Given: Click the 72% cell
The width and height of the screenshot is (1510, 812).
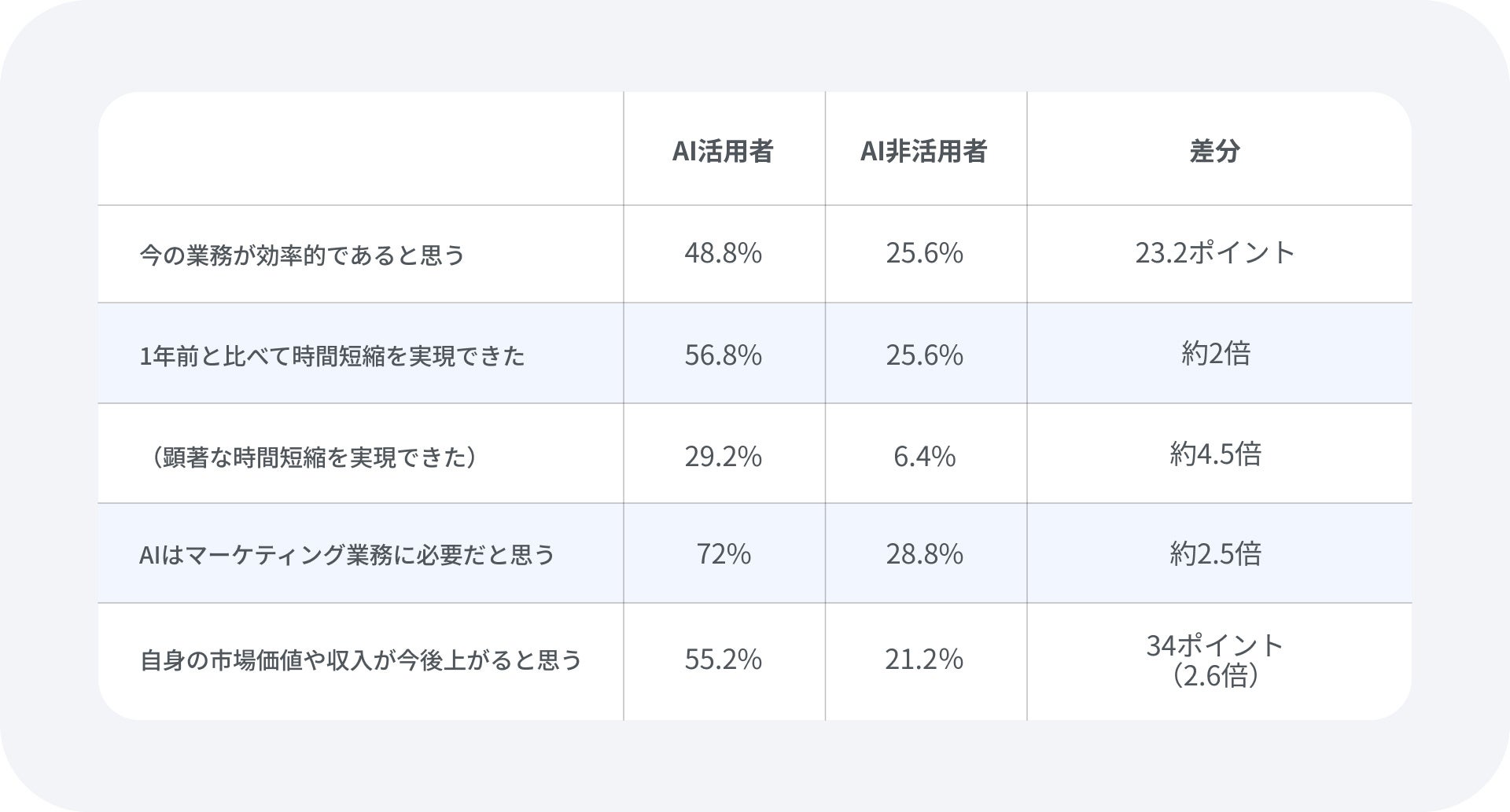Looking at the screenshot, I should [723, 554].
